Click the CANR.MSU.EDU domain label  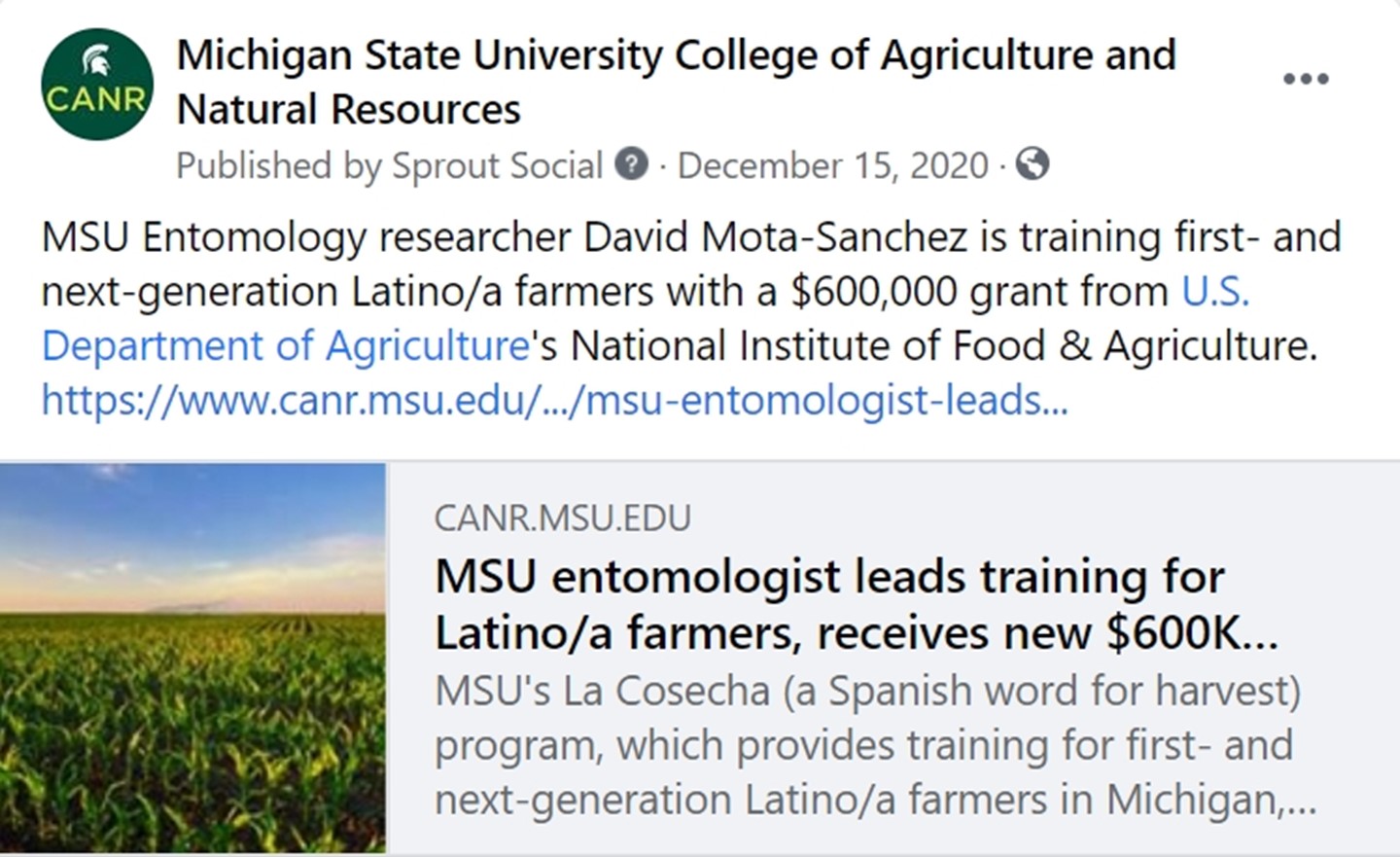562,518
